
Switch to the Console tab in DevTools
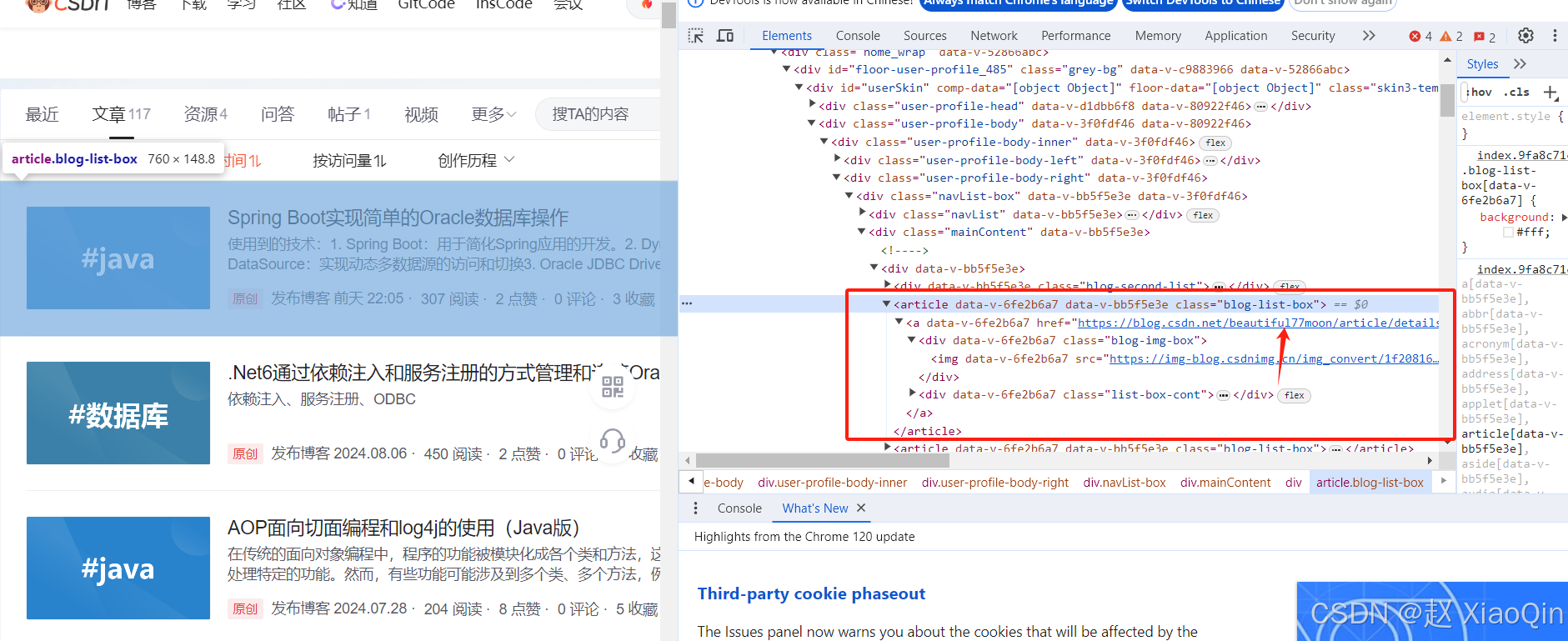[858, 36]
